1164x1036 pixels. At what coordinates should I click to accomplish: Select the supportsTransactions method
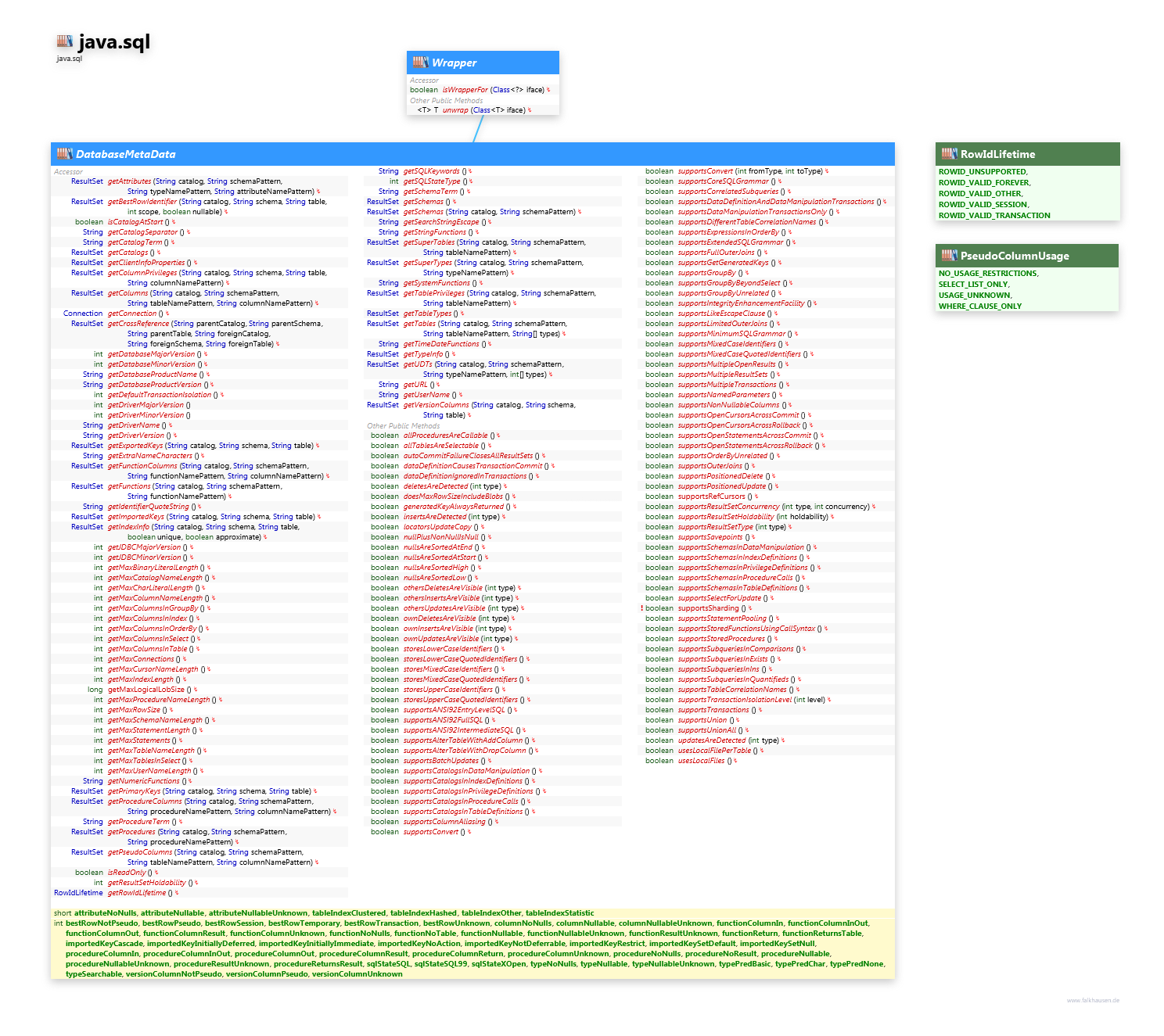pos(713,710)
